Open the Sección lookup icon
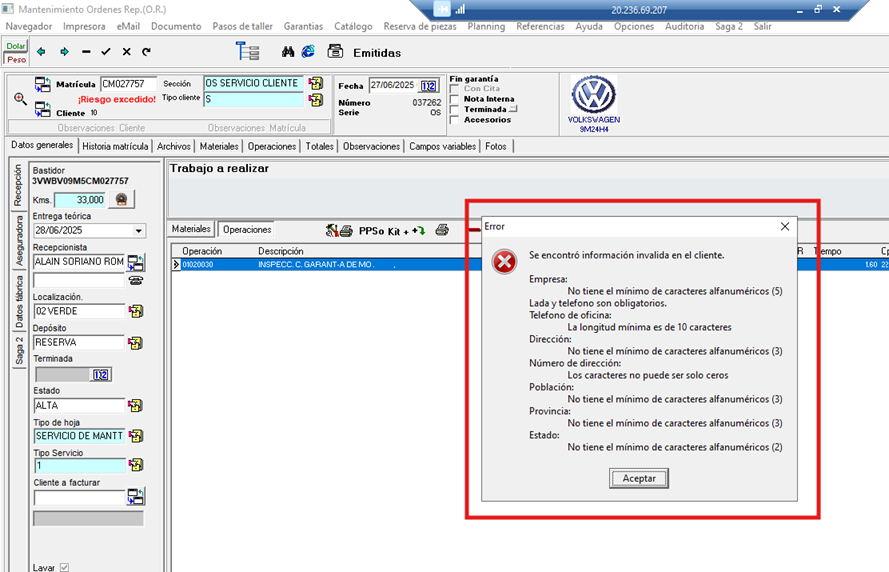This screenshot has height=572, width=889. point(316,84)
